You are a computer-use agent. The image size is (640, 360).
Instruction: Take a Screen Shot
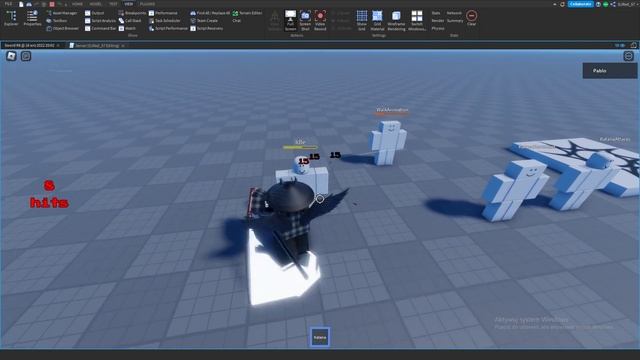(x=305, y=20)
